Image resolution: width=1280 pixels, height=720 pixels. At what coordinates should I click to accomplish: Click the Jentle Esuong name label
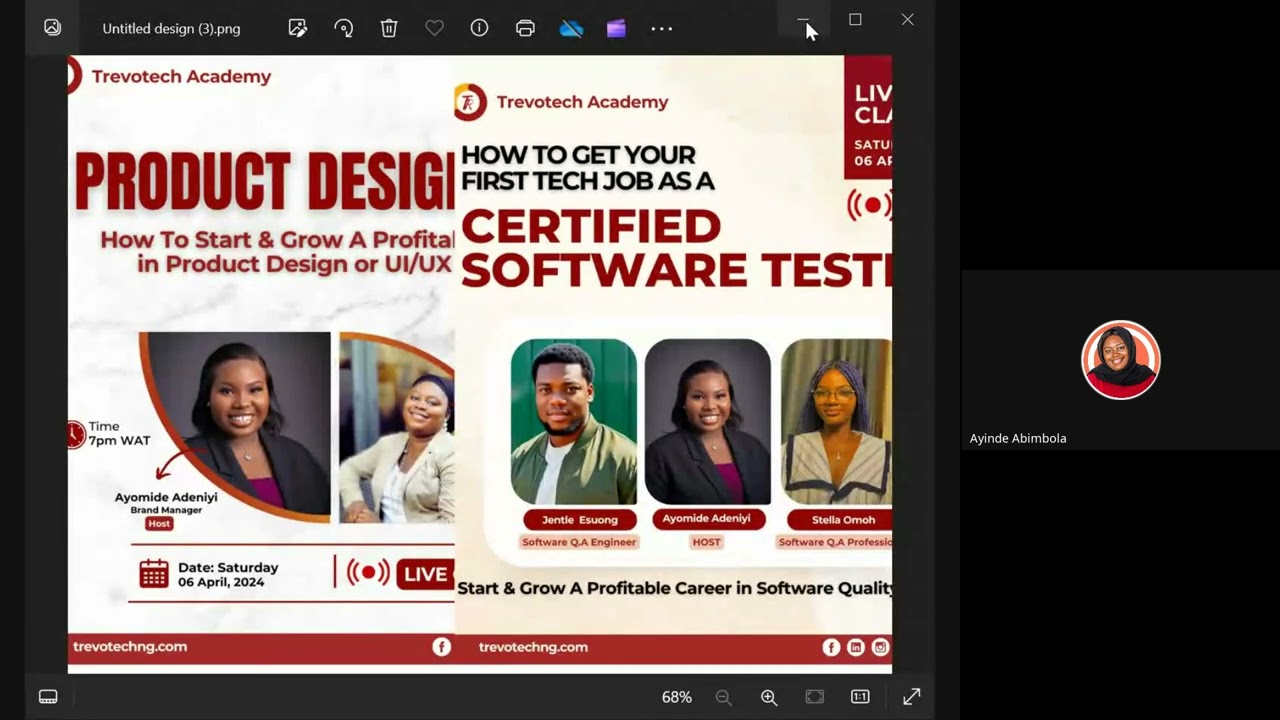580,520
